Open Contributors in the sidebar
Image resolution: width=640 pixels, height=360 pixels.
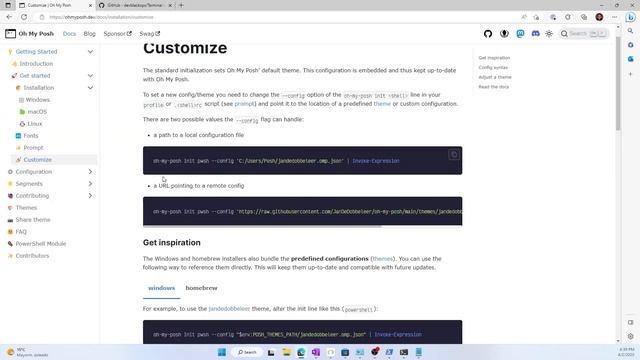pos(32,256)
